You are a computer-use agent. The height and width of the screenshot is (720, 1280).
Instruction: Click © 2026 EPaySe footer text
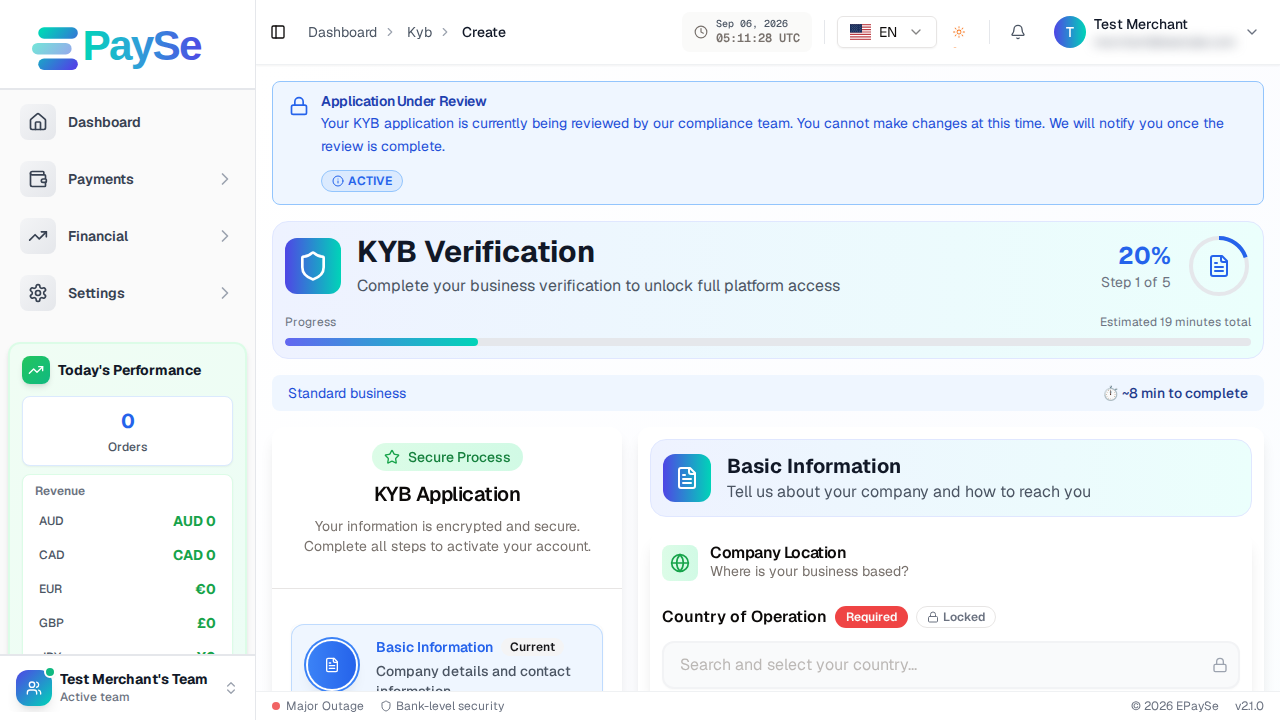click(x=1175, y=706)
